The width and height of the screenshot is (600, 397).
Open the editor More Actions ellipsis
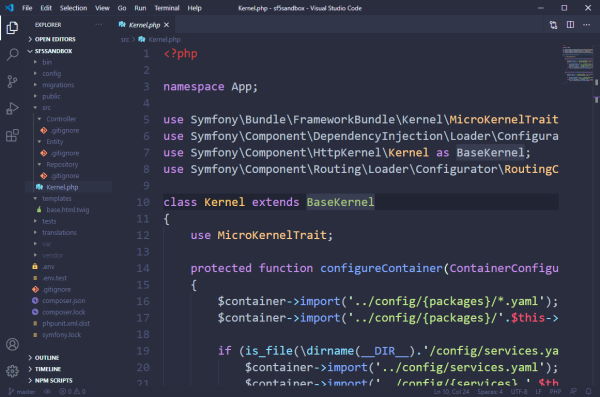coord(586,25)
